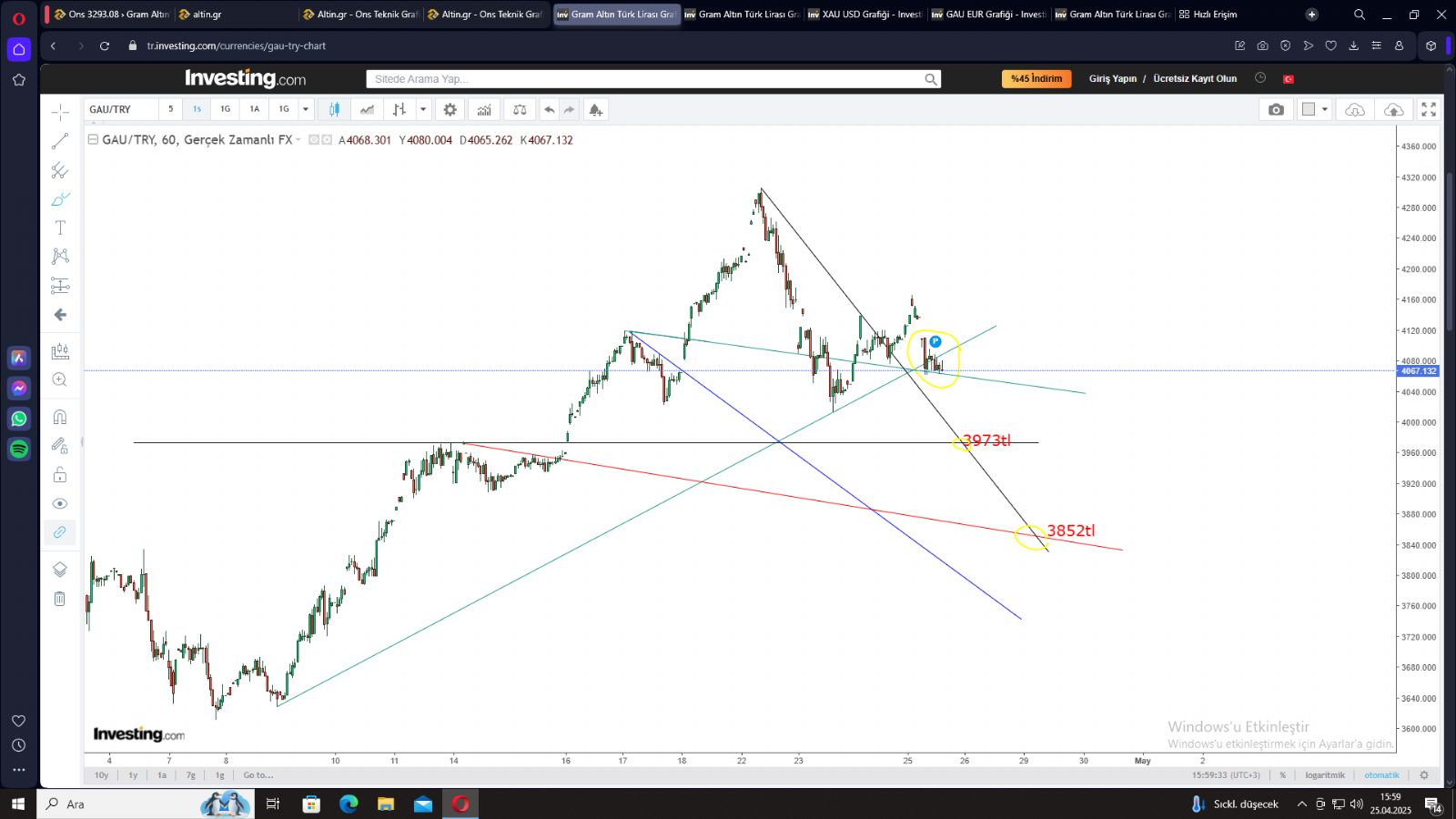Screen dimensions: 1456x819
Task: Toggle logaritmik price scale
Action: coord(1325,775)
